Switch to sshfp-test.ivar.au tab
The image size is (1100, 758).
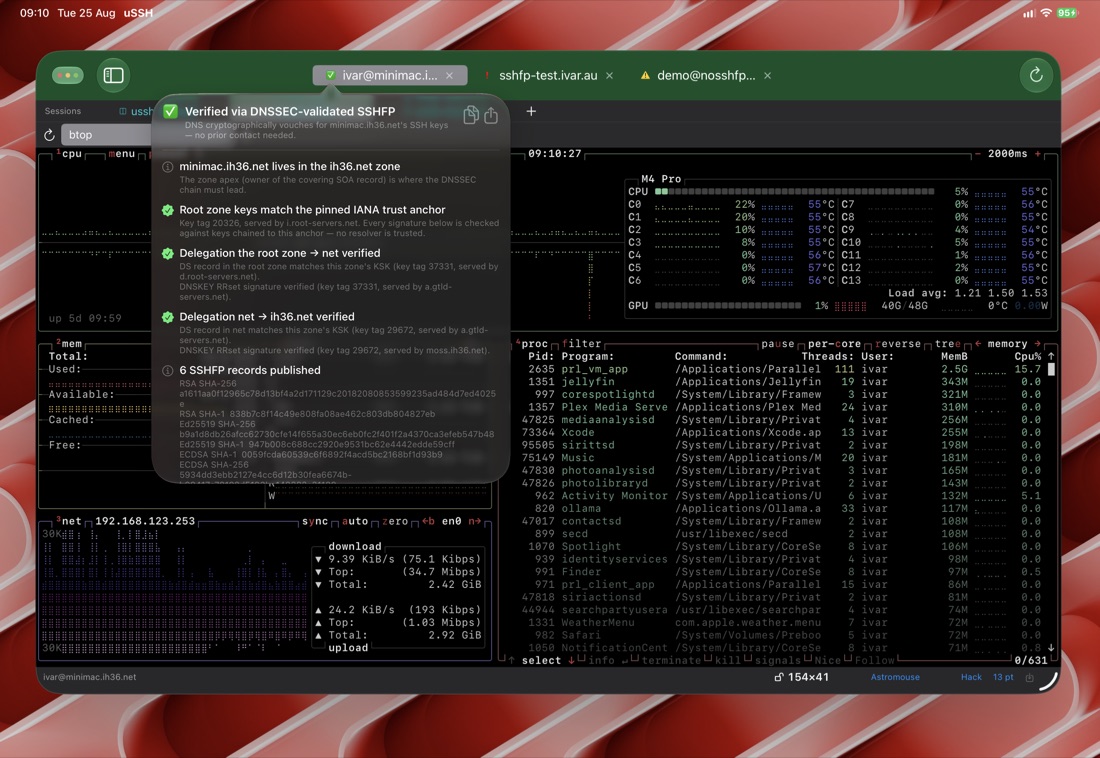tap(548, 75)
